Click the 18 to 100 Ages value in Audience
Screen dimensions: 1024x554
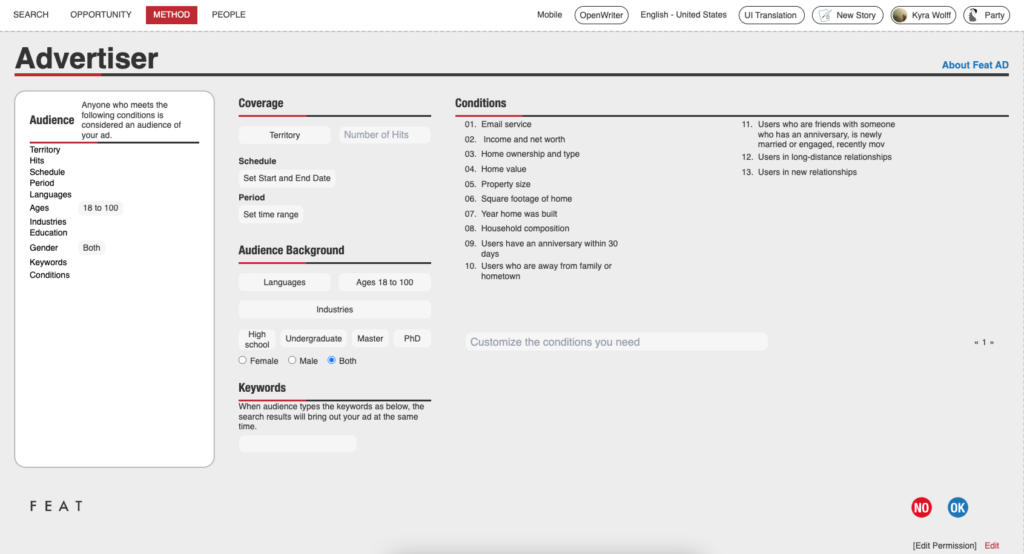coord(101,208)
